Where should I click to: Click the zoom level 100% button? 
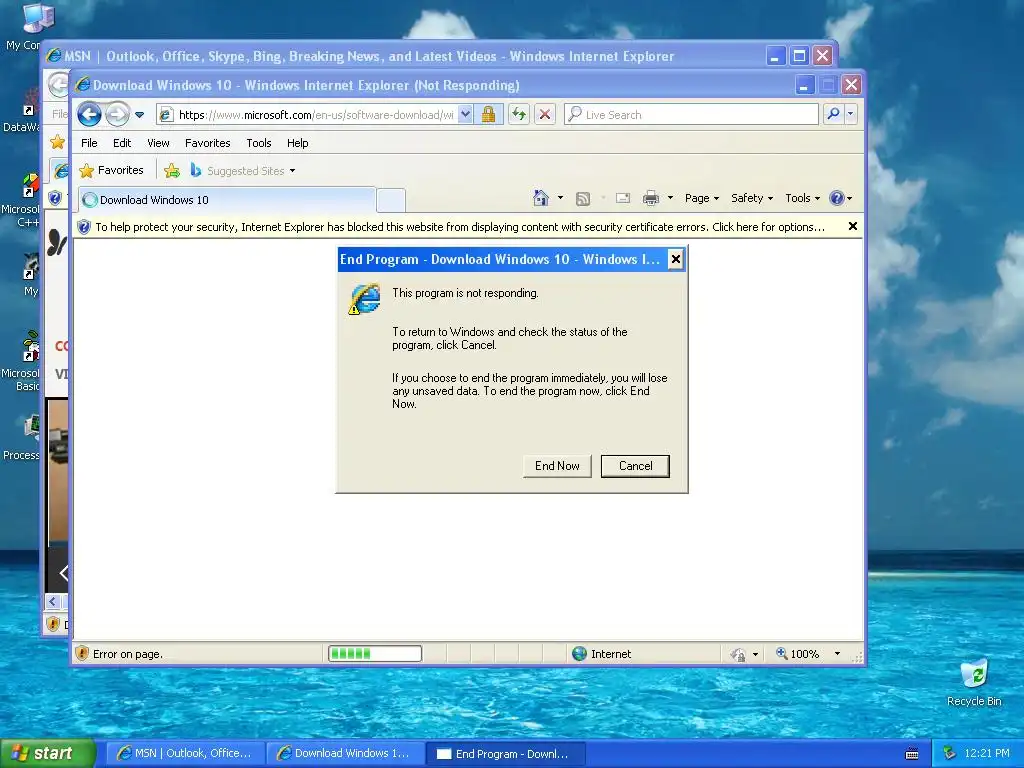pos(797,654)
